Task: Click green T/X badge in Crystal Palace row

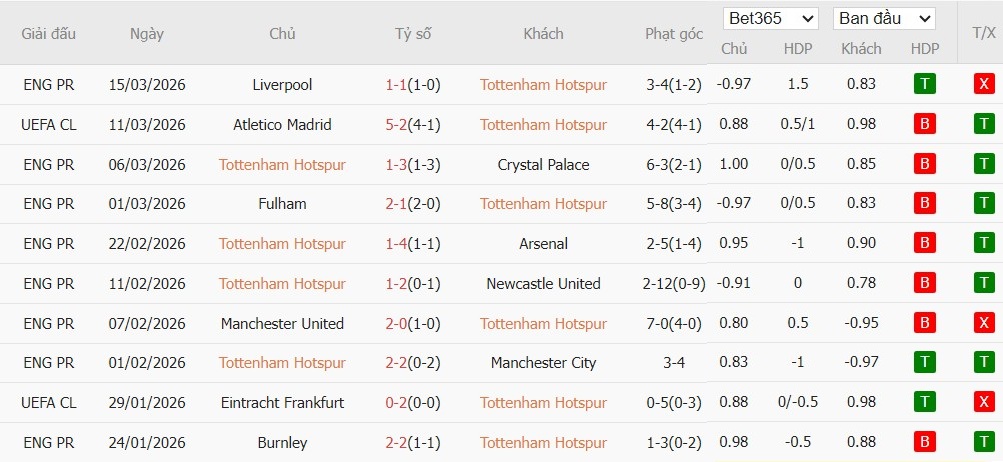Action: point(984,164)
